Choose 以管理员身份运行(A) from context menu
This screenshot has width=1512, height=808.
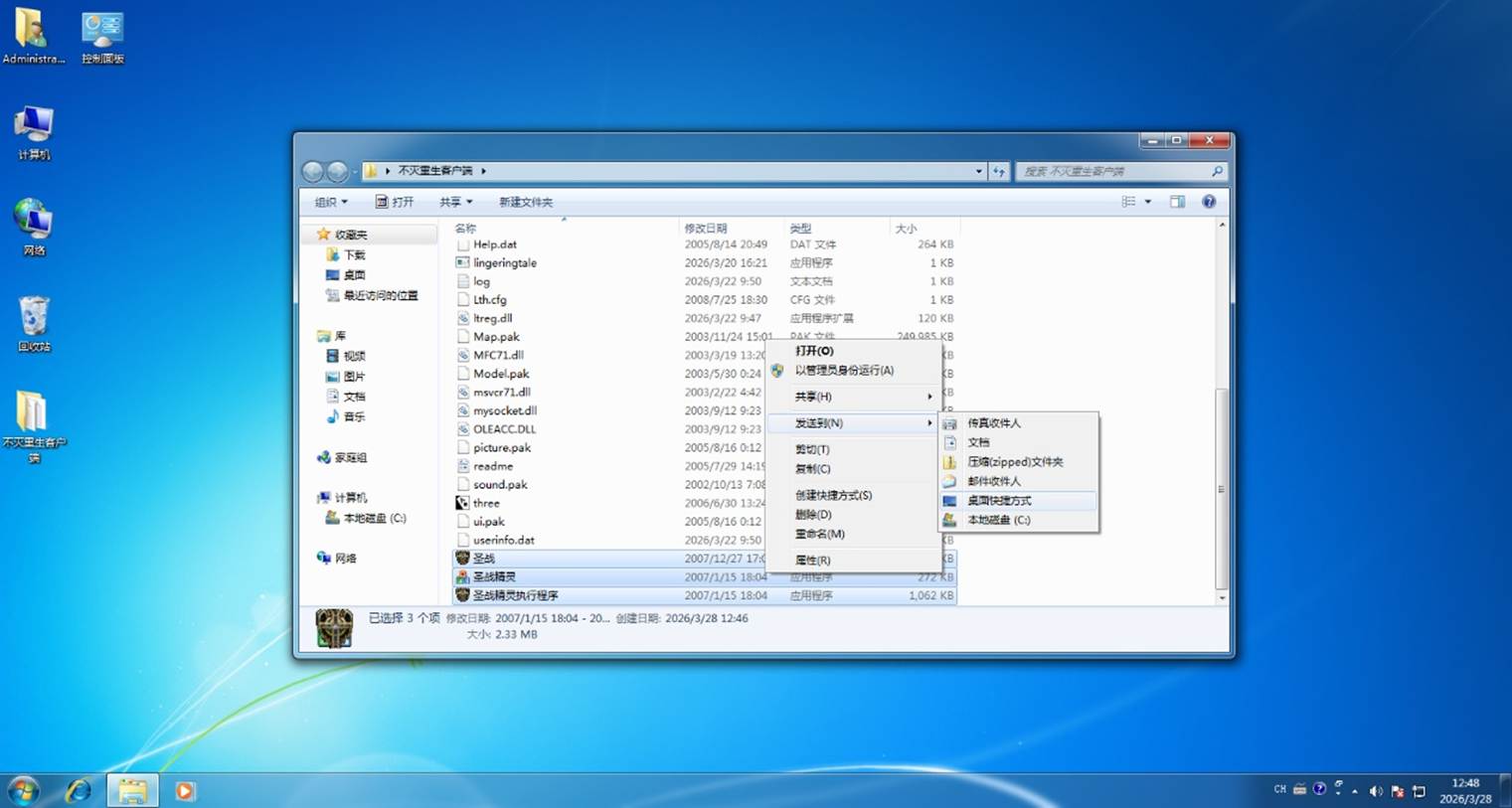pos(844,371)
